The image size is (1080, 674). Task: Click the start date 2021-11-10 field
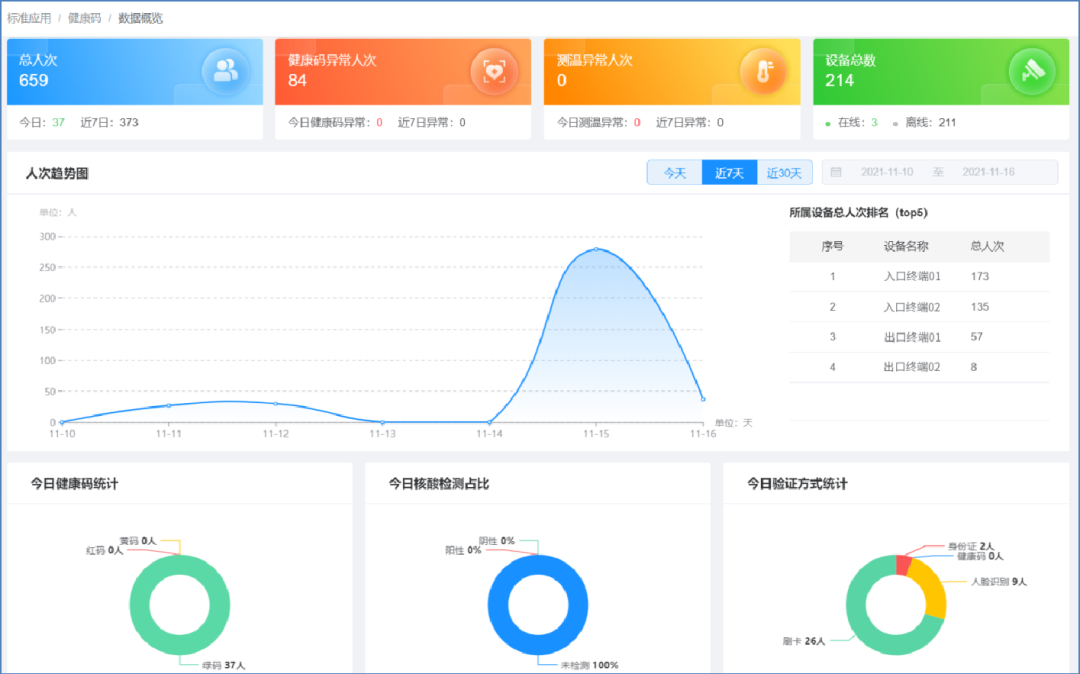885,173
